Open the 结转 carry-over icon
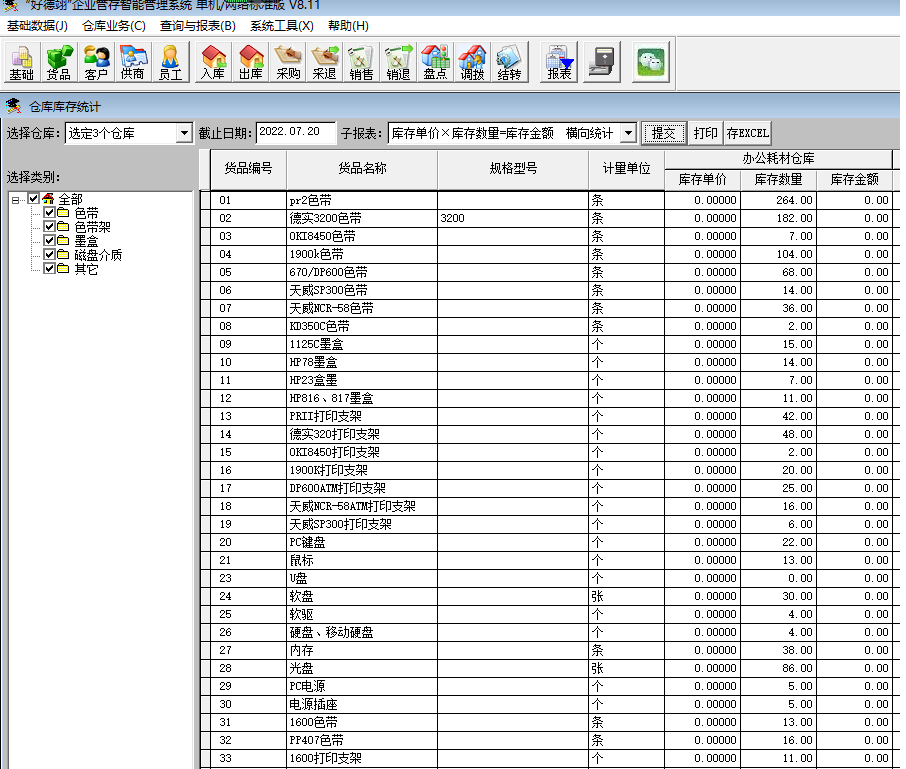906x769 pixels. tap(510, 62)
